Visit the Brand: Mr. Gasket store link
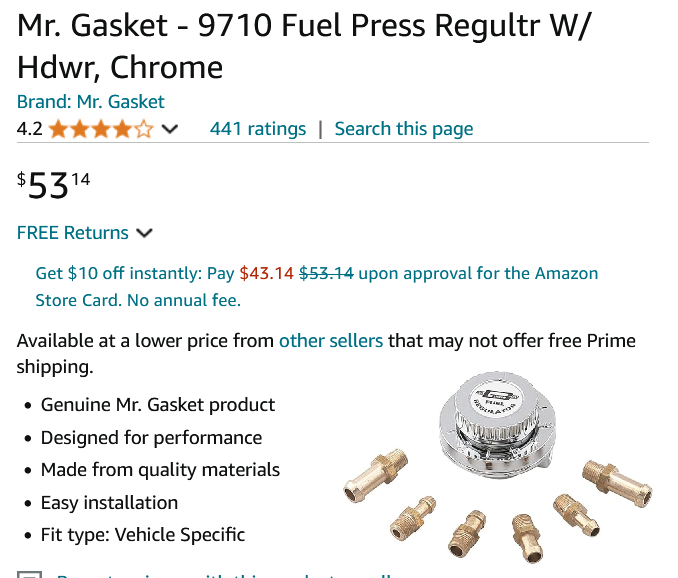 tap(91, 102)
